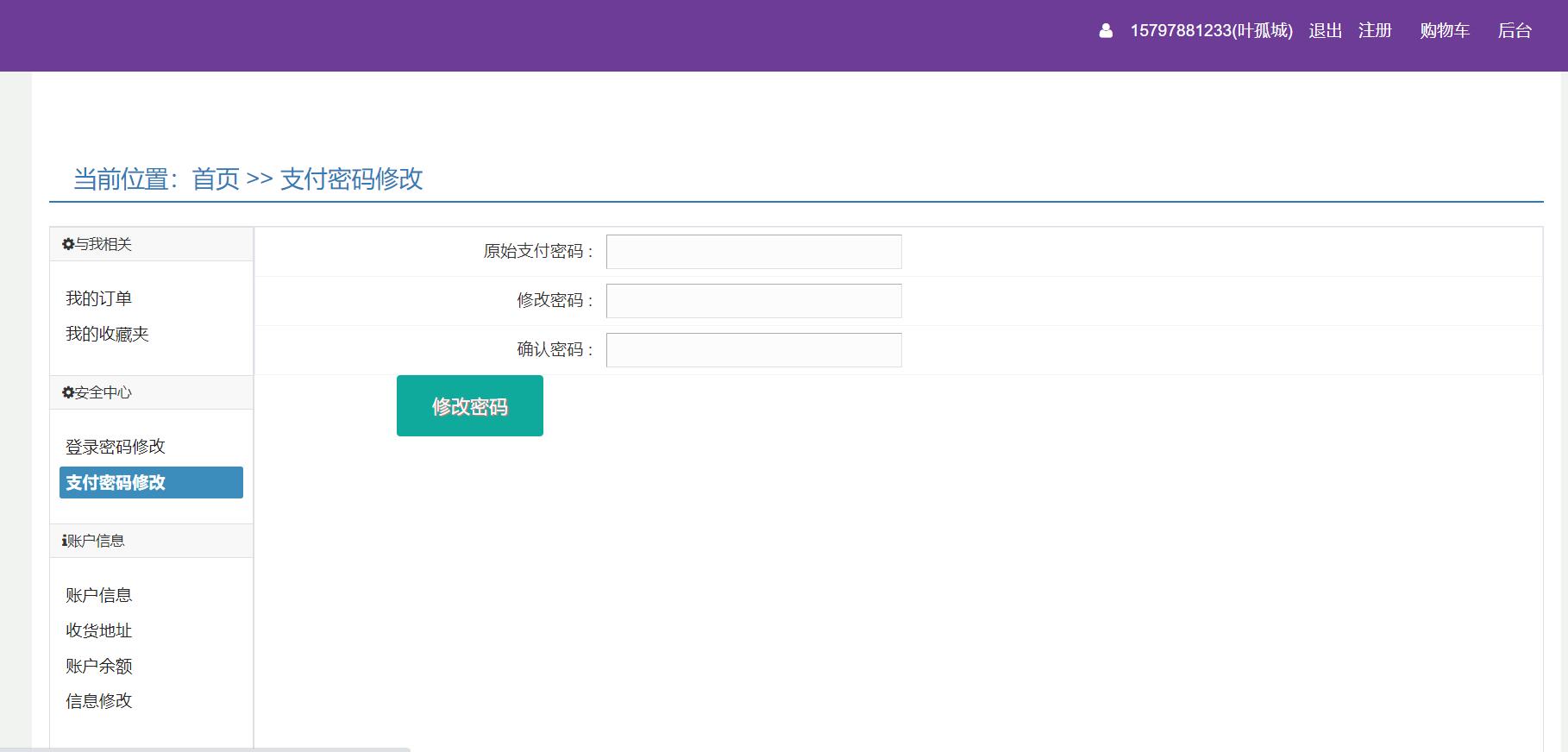Click the user profile icon in header
Image resolution: width=1568 pixels, height=752 pixels.
1106,31
